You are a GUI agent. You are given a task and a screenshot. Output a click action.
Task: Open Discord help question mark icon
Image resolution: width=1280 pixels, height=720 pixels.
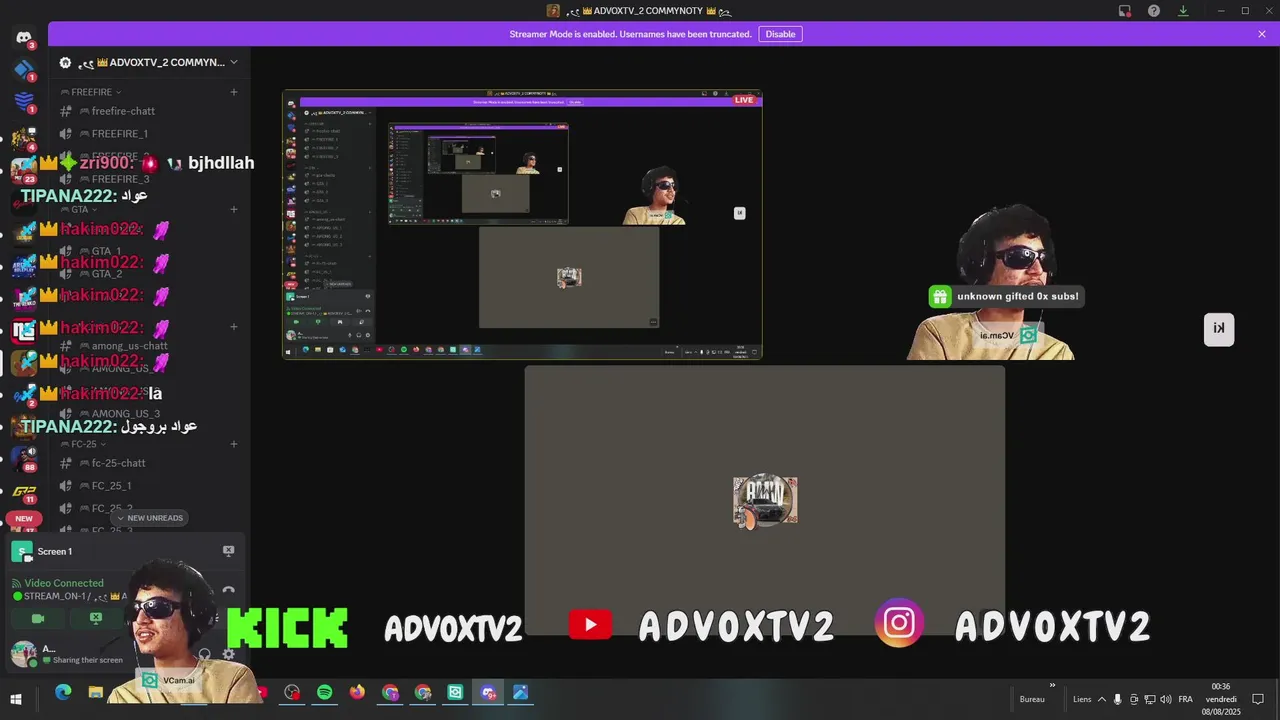coord(1154,11)
